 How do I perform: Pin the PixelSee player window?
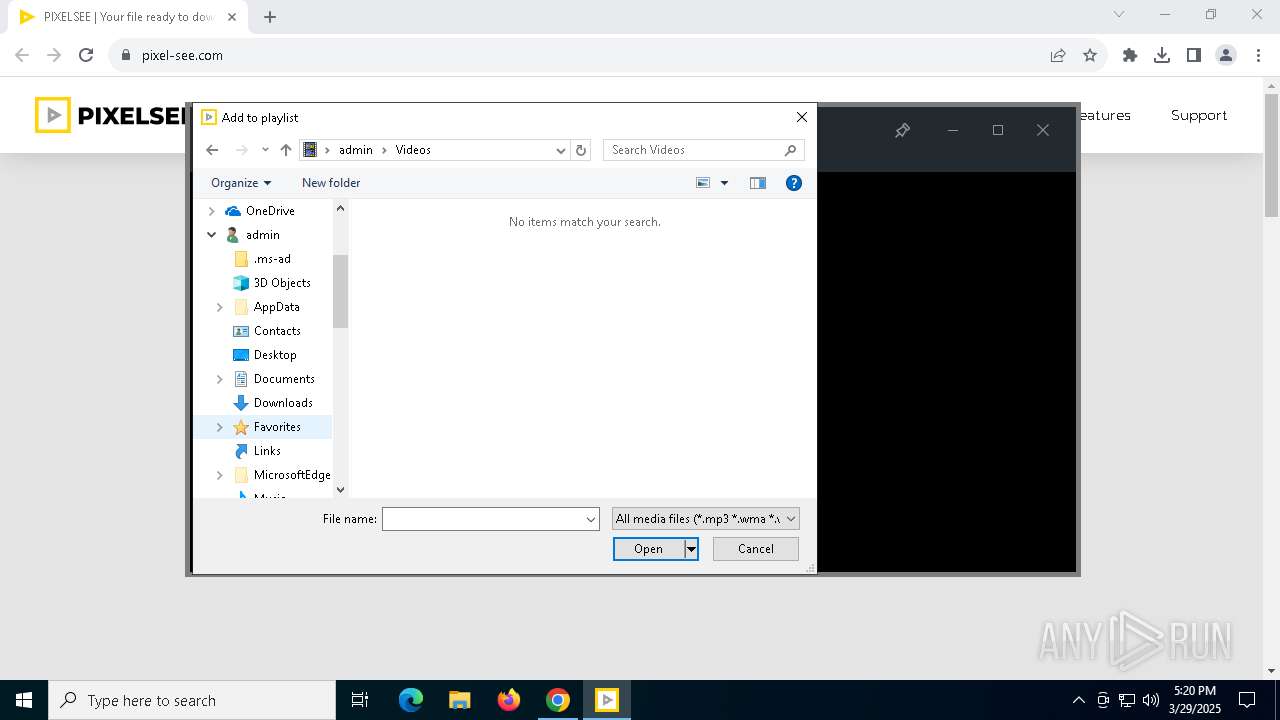point(902,130)
